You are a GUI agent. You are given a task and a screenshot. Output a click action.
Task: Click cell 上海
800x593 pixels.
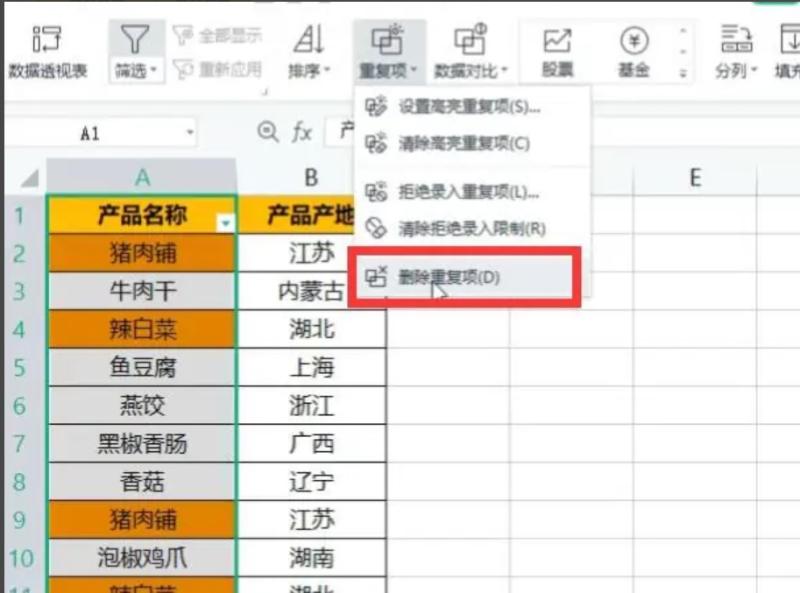[312, 367]
